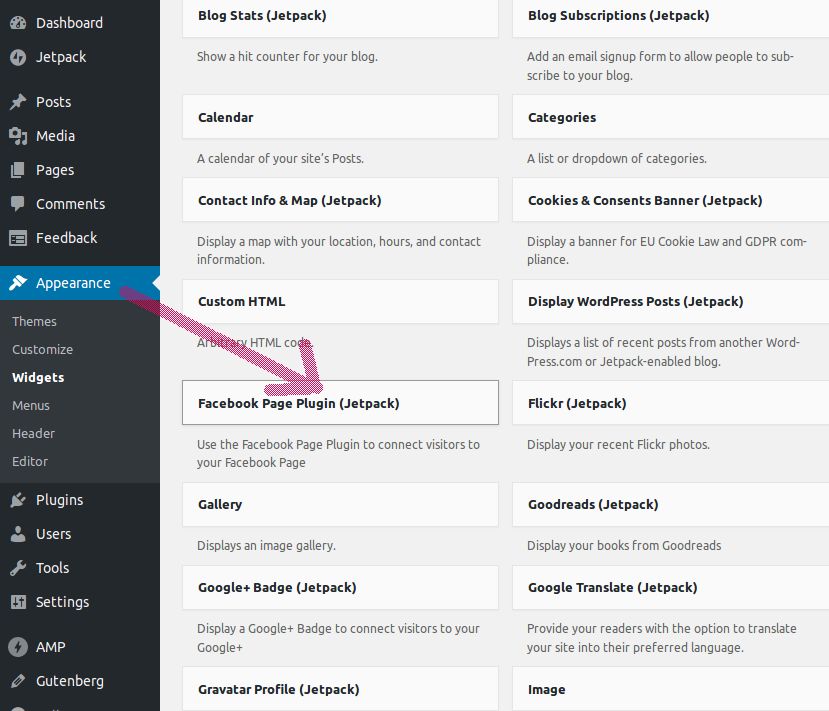Select the Facebook Page Plugin (Jetpack) widget
The width and height of the screenshot is (829, 711).
pyautogui.click(x=340, y=403)
